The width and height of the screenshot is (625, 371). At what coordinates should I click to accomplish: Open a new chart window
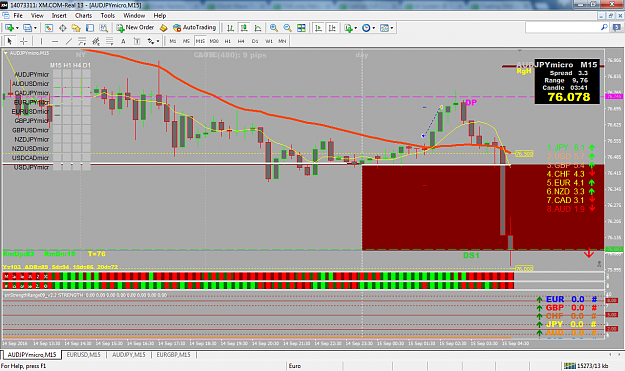pos(9,28)
